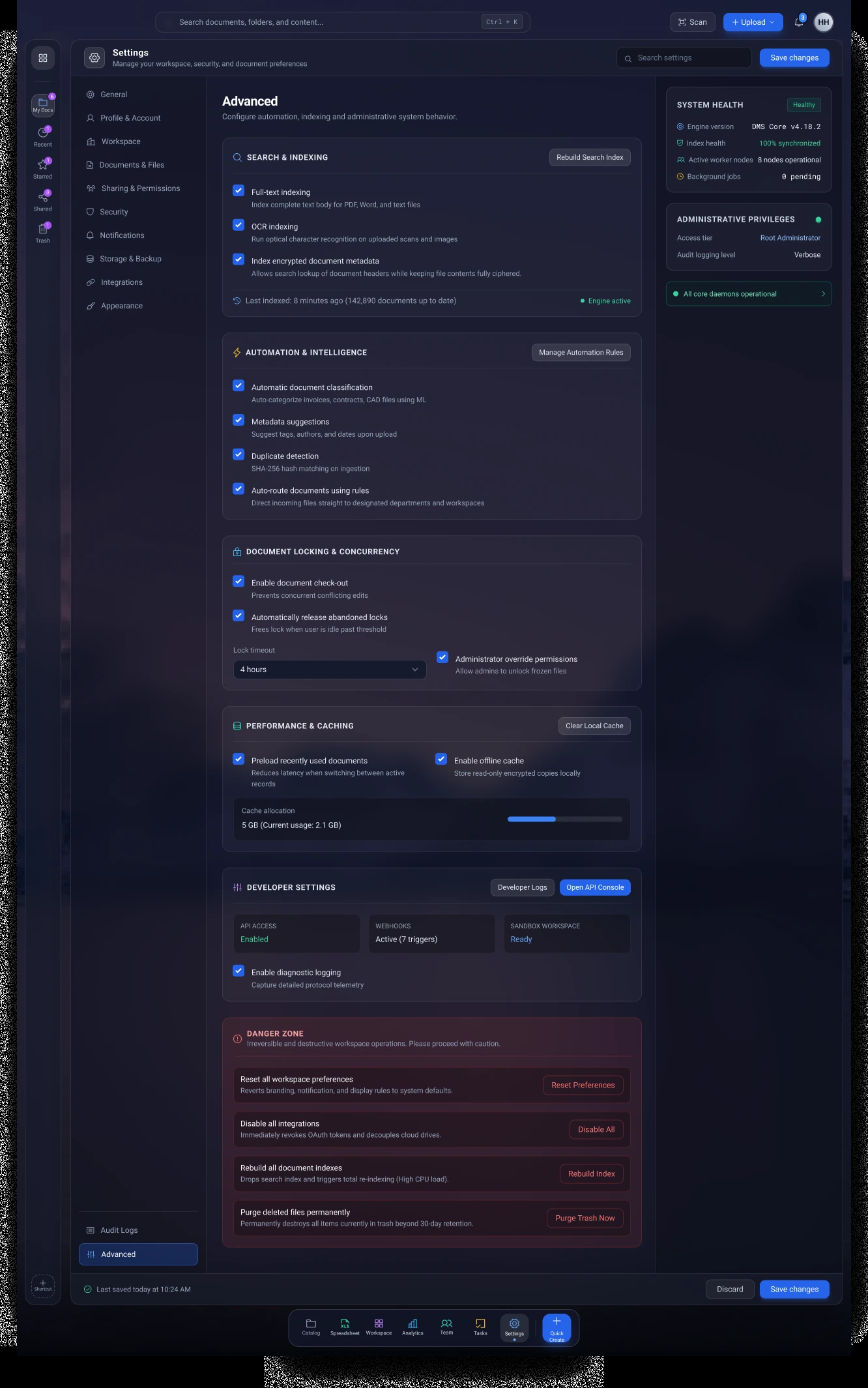Open Recent documents in sidebar
The image size is (868, 1388).
pyautogui.click(x=43, y=136)
